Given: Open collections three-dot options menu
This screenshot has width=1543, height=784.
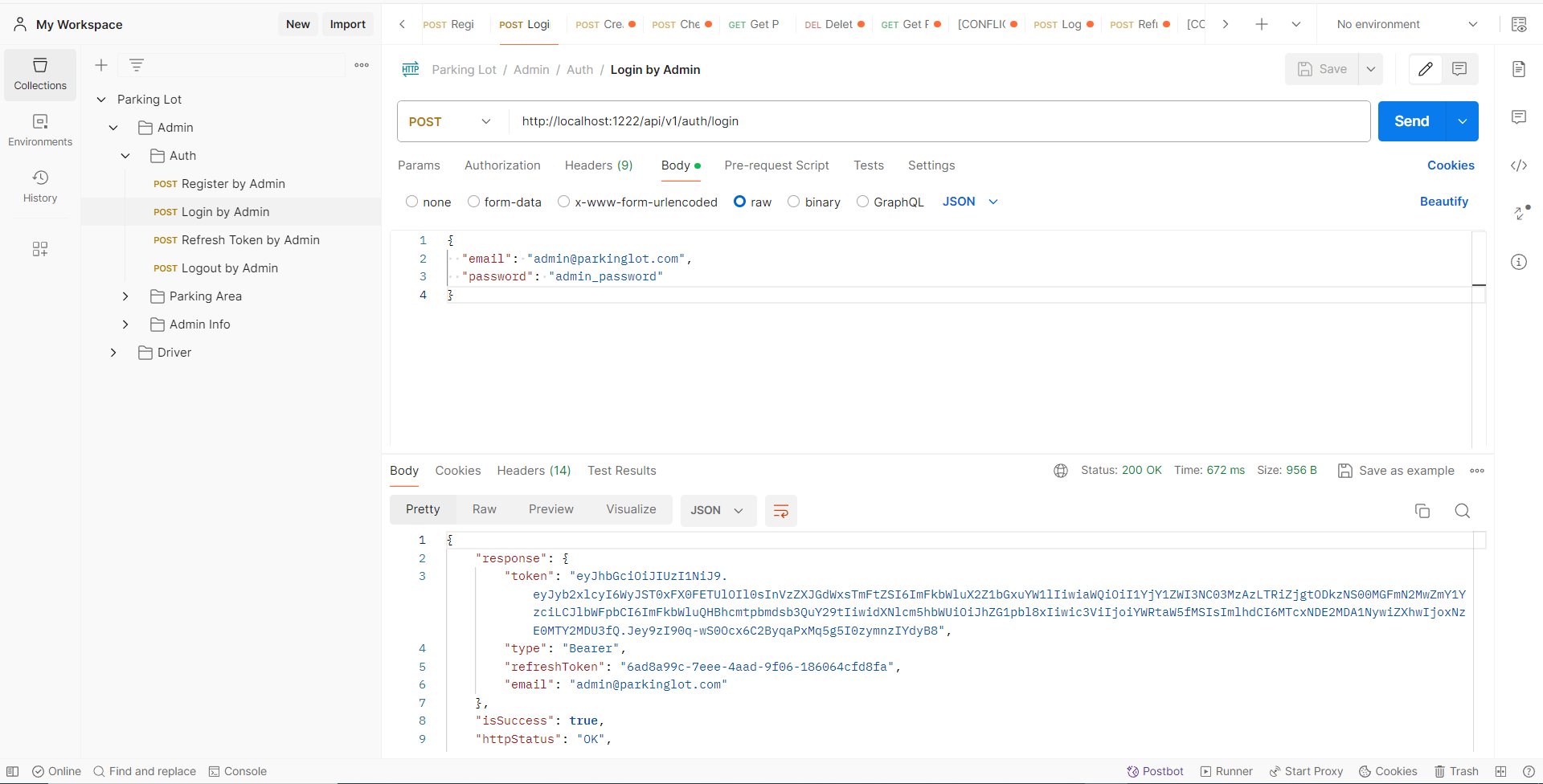Looking at the screenshot, I should click(362, 65).
